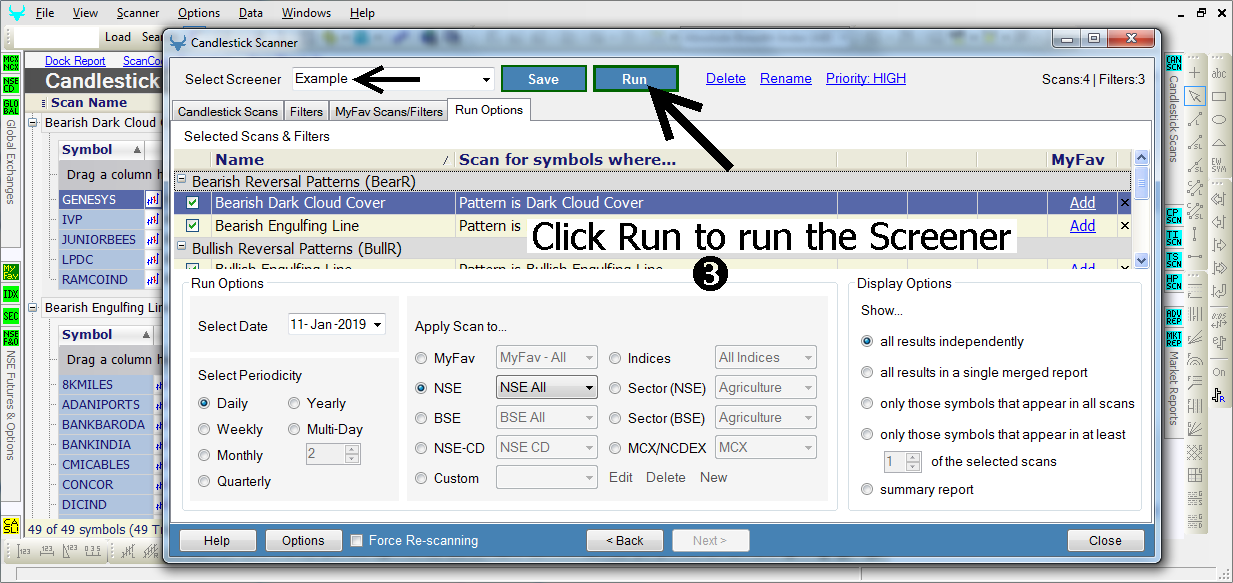This screenshot has height=583, width=1233.
Task: Uncheck the Bearish Engulfing Line scan
Action: pos(193,226)
